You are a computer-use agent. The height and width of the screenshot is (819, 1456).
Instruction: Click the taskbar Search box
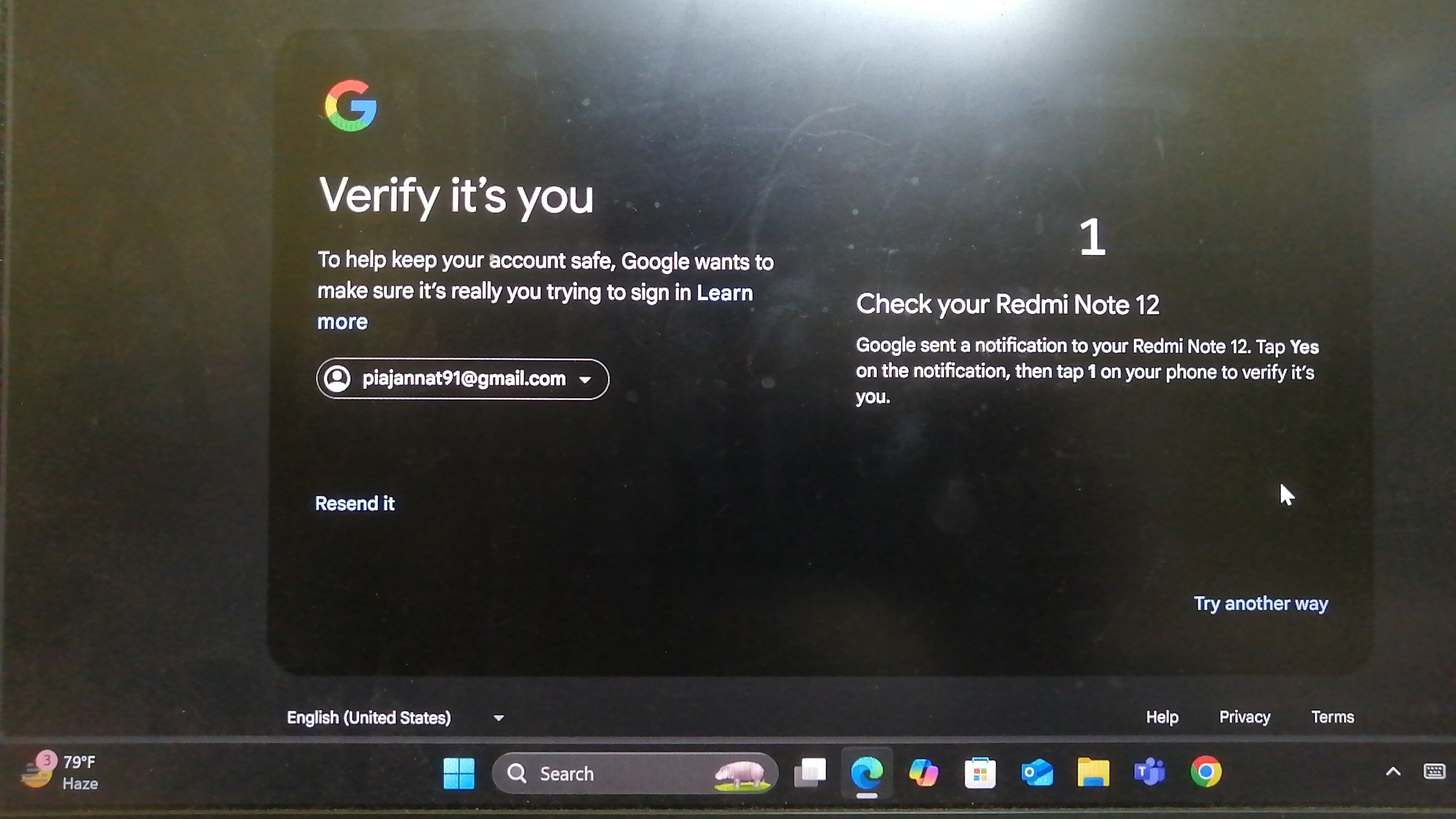click(635, 773)
